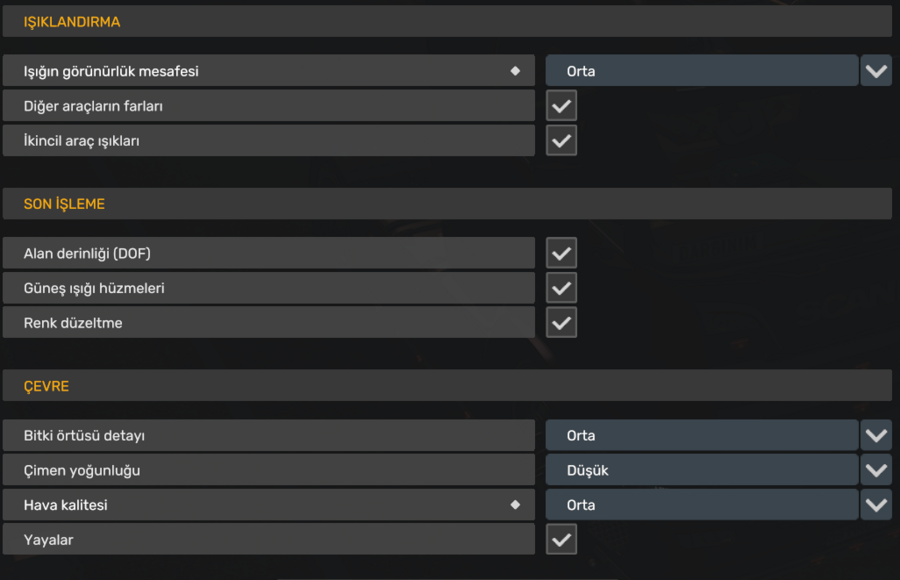Click diamond icon beside Hava kalitesi
The image size is (900, 580).
[x=515, y=505]
